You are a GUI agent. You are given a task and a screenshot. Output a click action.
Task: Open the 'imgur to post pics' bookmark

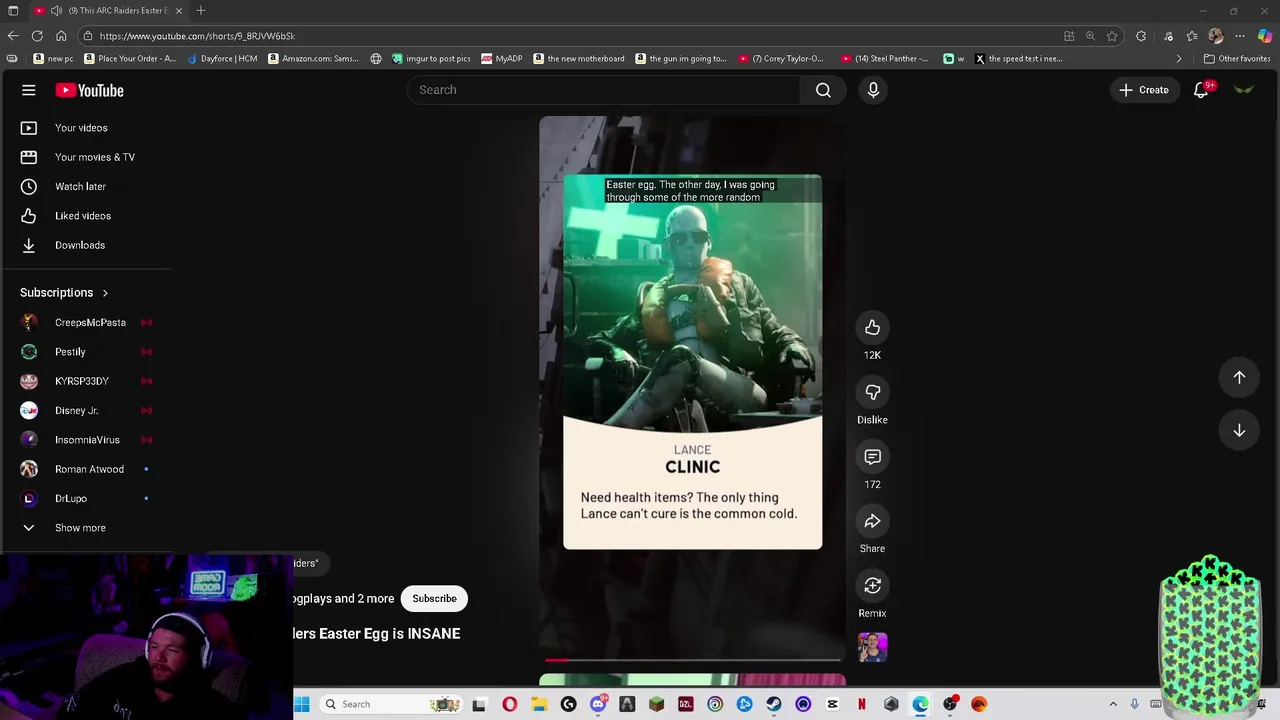[x=431, y=59]
